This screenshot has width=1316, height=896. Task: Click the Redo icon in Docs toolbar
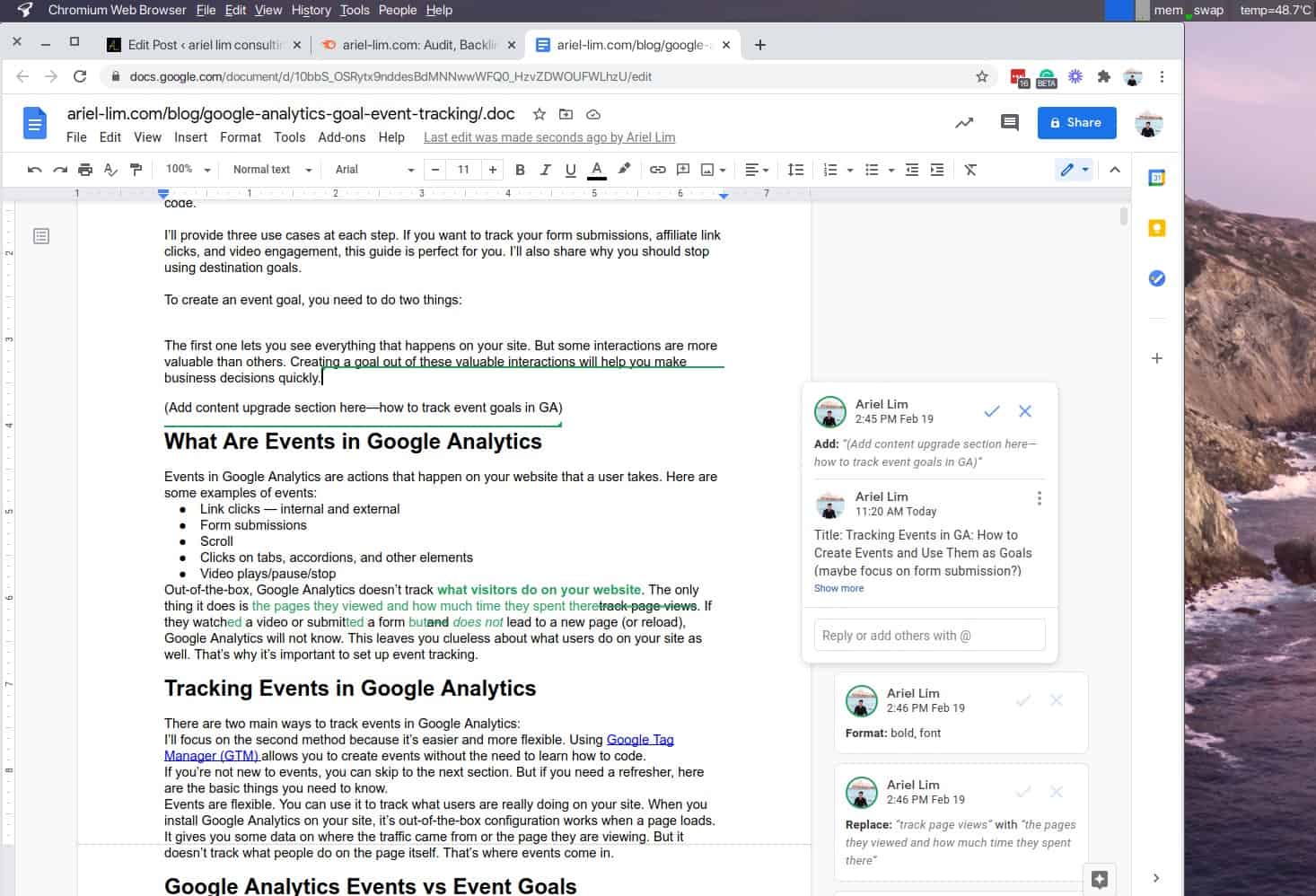coord(60,170)
